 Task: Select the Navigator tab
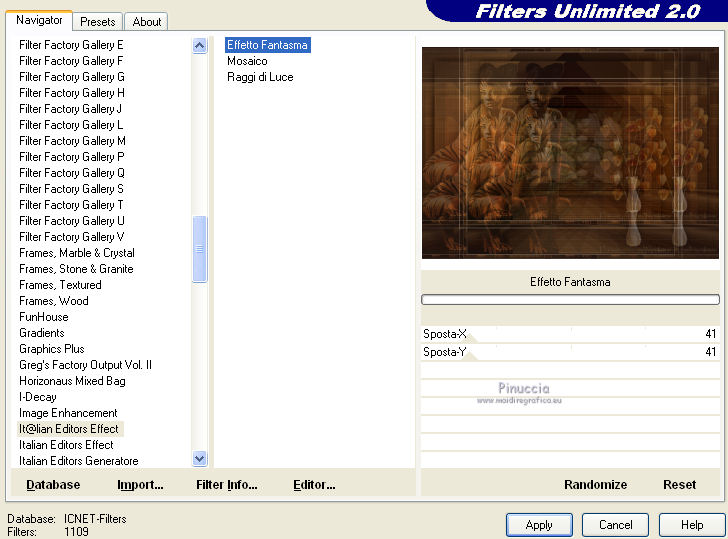click(39, 20)
